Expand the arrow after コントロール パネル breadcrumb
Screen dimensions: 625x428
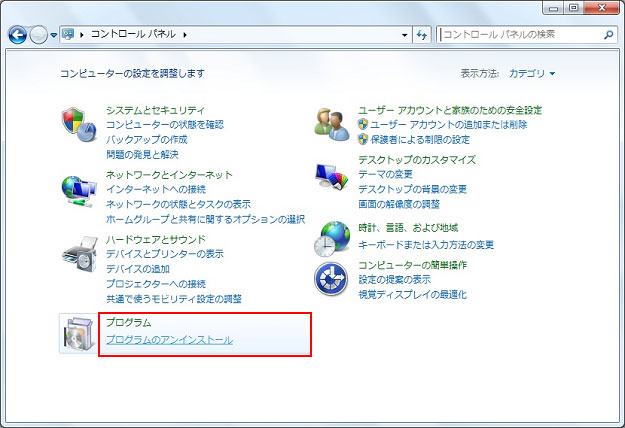pyautogui.click(x=185, y=35)
